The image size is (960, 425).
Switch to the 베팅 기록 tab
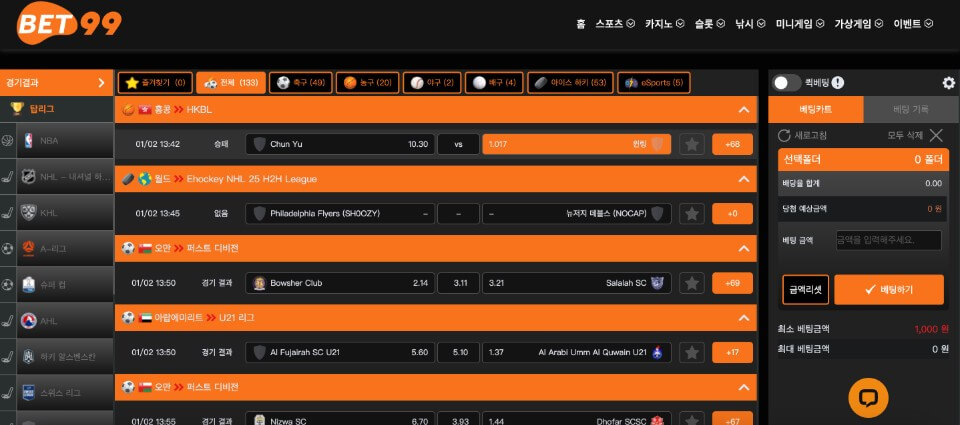click(910, 110)
